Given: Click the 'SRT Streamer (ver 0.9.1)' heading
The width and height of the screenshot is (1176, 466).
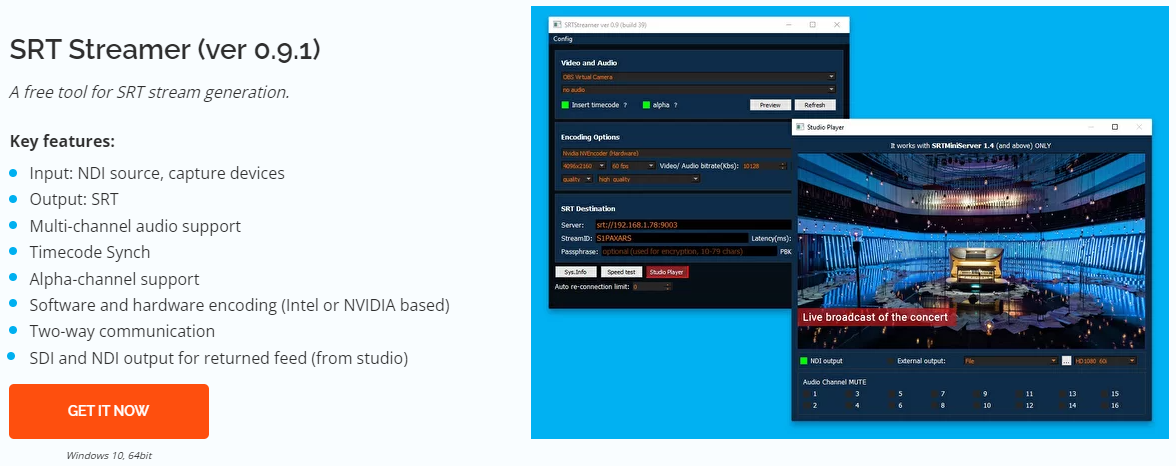Looking at the screenshot, I should (x=165, y=50).
